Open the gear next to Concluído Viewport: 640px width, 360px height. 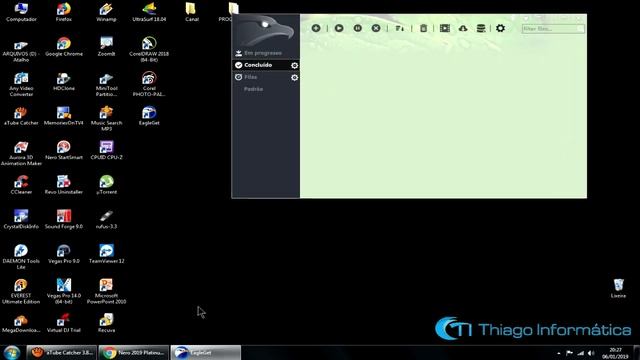pos(294,65)
